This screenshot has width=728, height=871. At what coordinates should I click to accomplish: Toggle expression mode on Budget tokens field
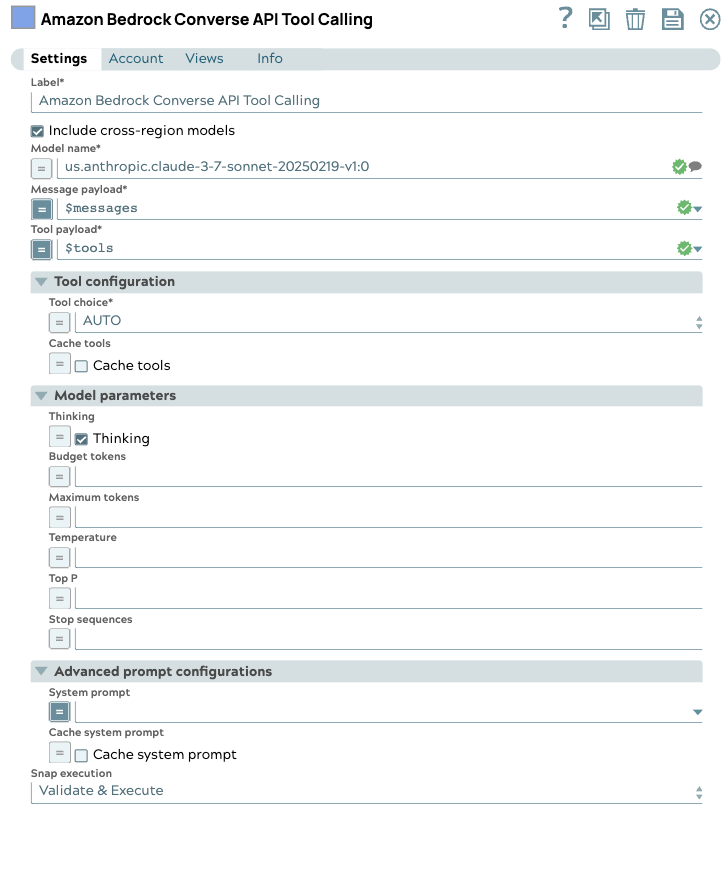coord(59,476)
